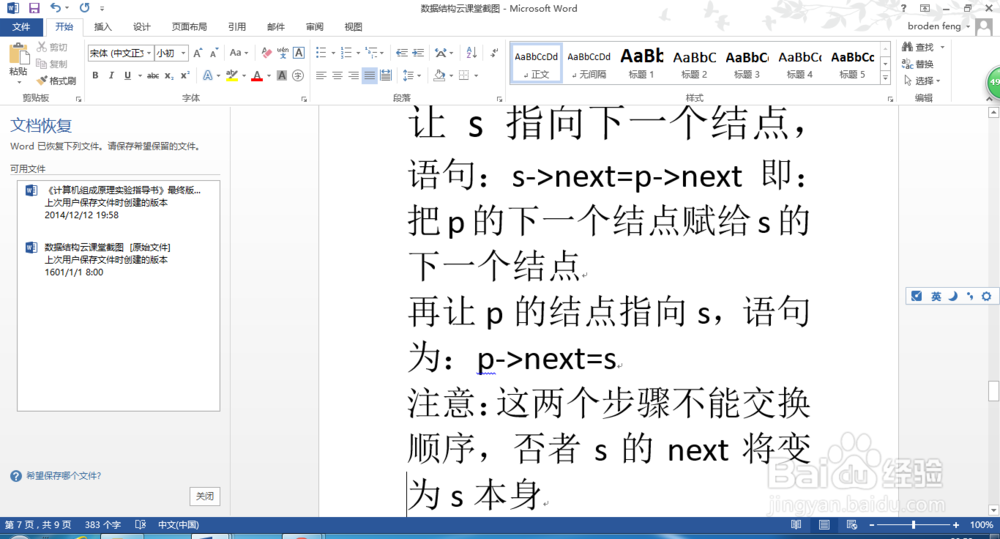1000x539 pixels.
Task: Redo the last action
Action: [x=84, y=8]
